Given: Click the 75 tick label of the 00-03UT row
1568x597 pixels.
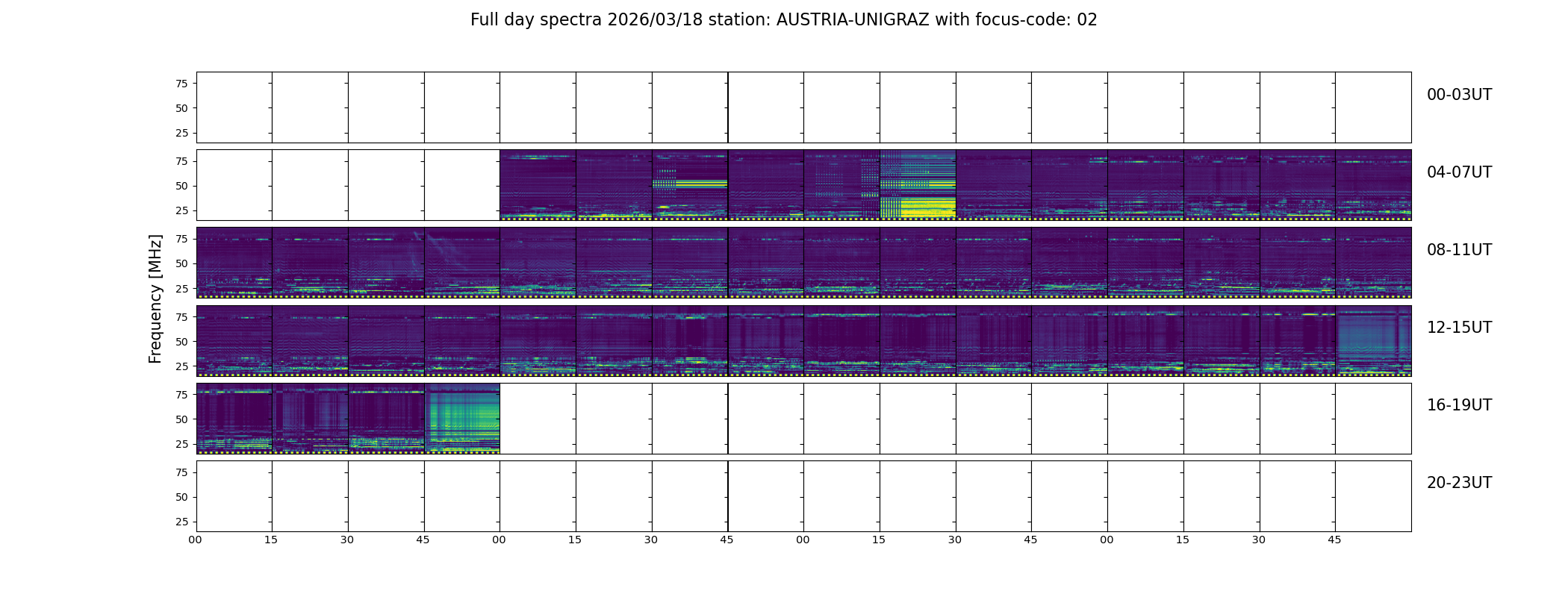Looking at the screenshot, I should coord(181,84).
